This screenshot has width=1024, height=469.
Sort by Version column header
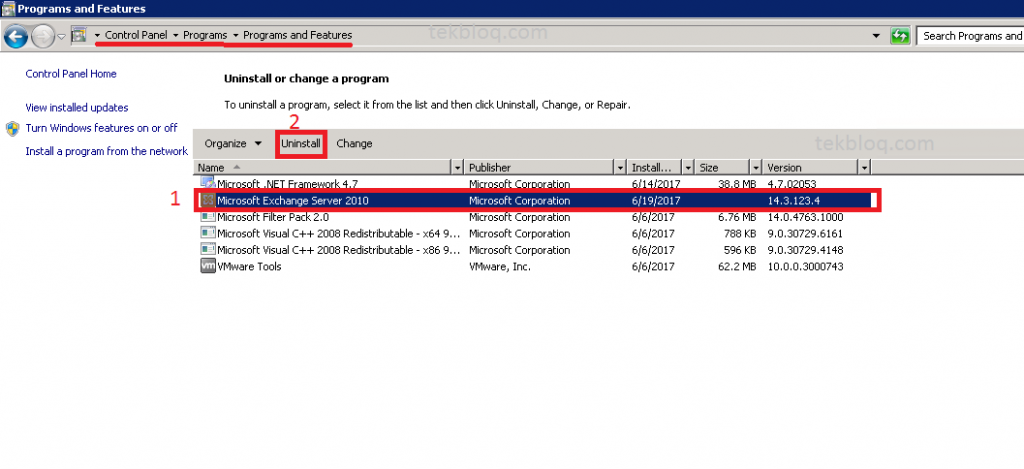(811, 168)
